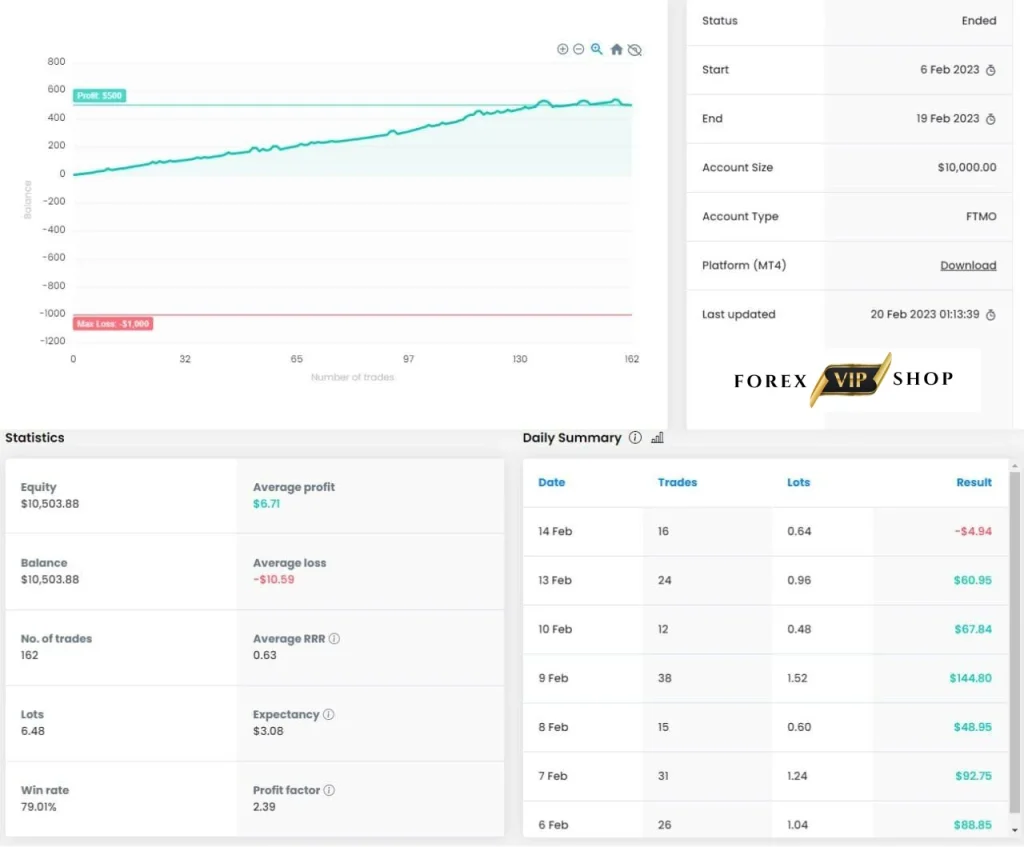Click the clock icon beside Last updated
This screenshot has width=1024, height=847.
991,315
